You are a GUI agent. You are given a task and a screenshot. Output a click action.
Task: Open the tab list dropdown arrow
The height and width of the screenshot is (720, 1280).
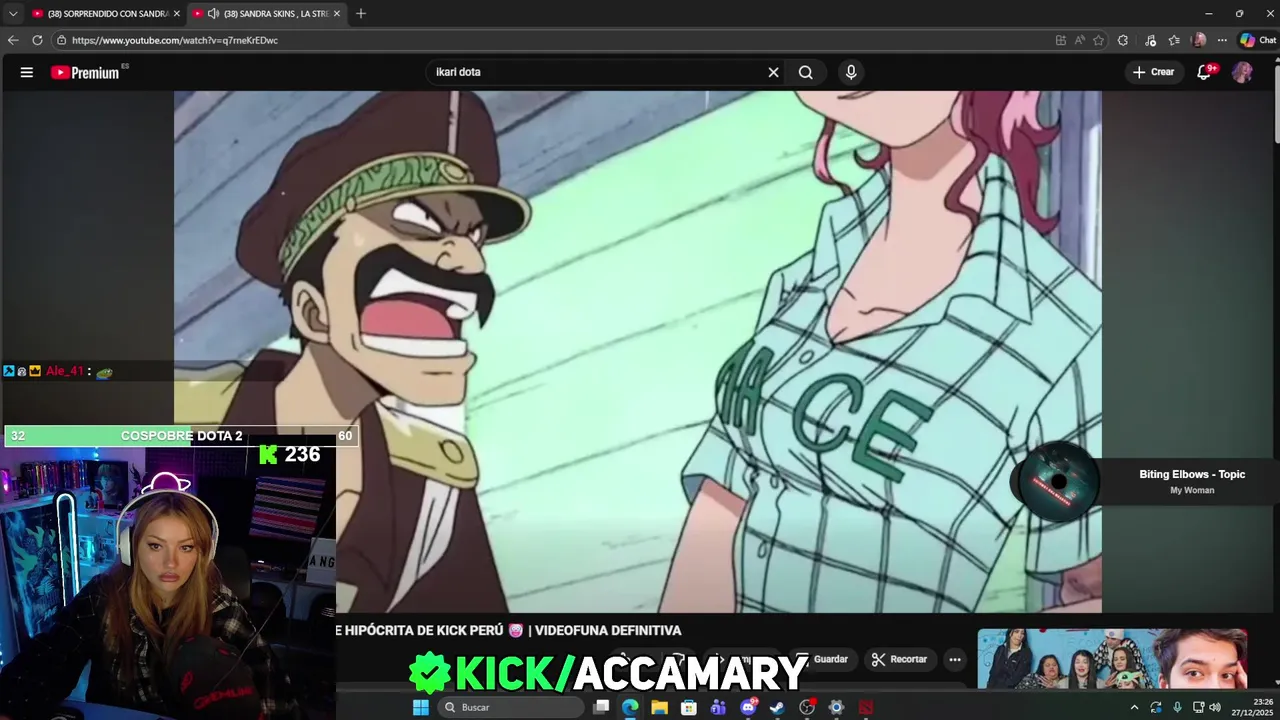tap(13, 13)
